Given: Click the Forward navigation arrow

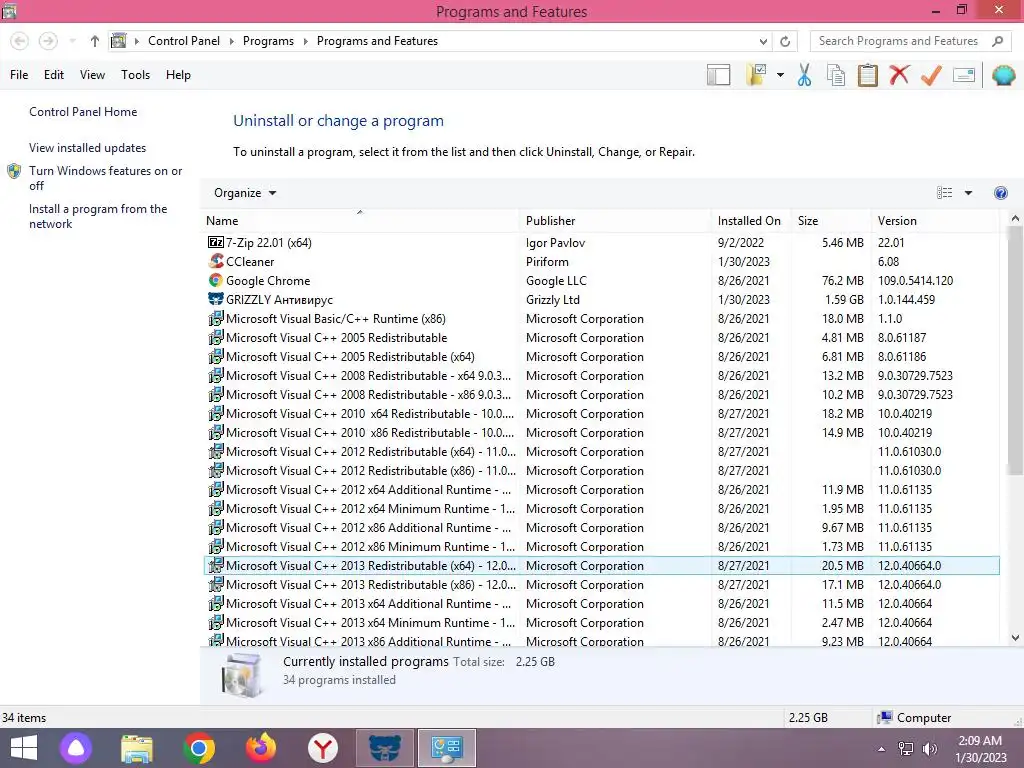Looking at the screenshot, I should tap(48, 41).
